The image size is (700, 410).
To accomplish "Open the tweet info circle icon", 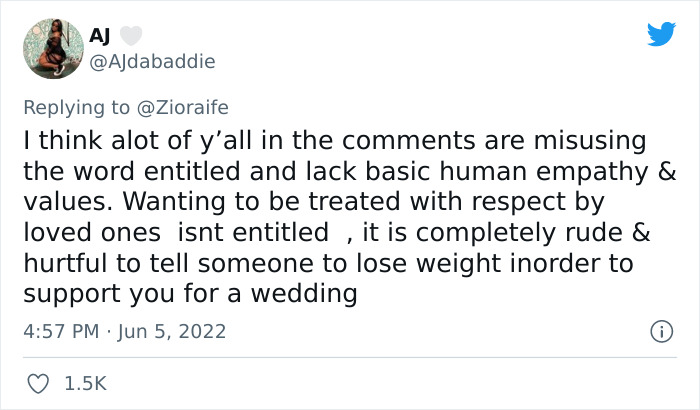I will point(660,330).
